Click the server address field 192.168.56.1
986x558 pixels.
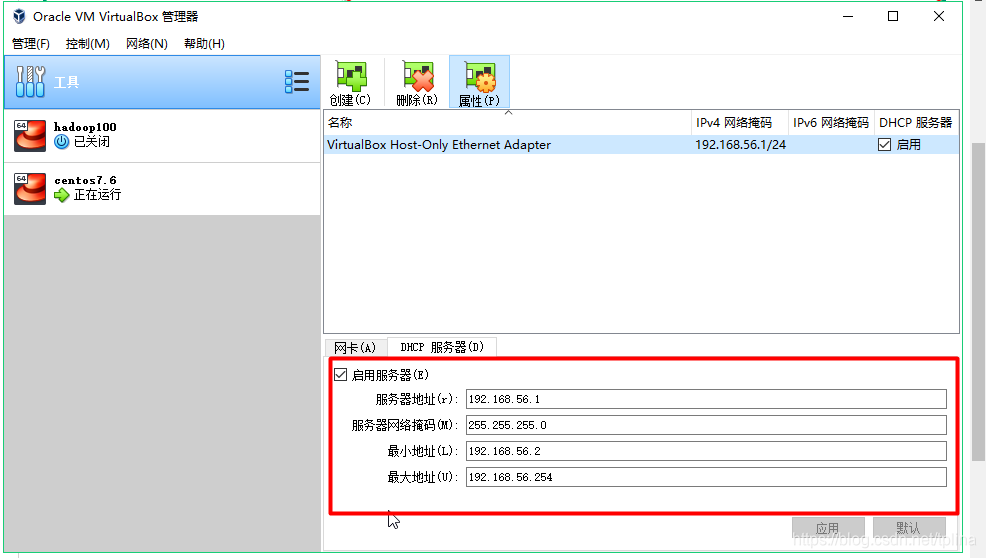[706, 399]
